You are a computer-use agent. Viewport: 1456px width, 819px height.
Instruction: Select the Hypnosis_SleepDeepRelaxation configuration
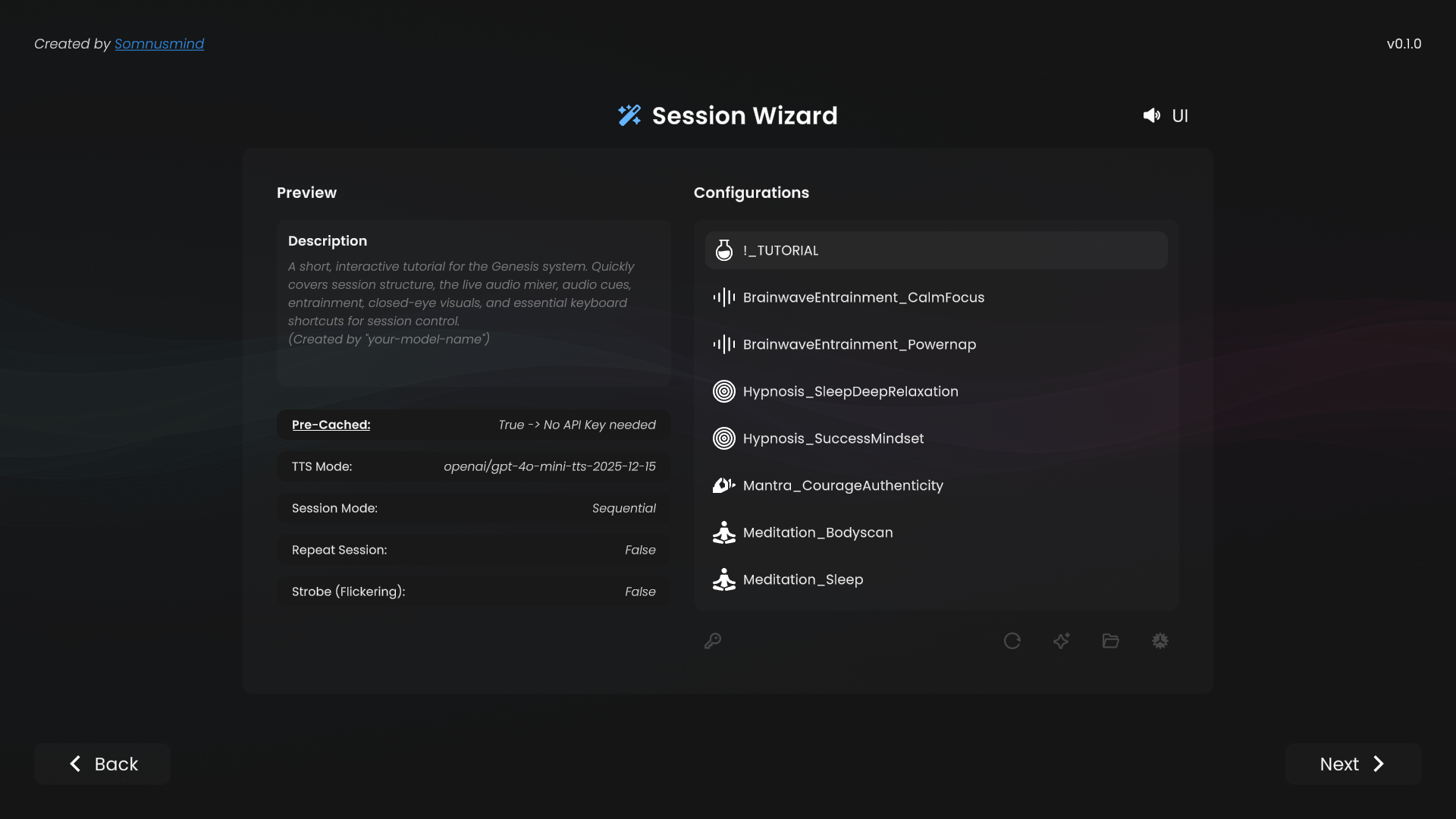(x=937, y=391)
